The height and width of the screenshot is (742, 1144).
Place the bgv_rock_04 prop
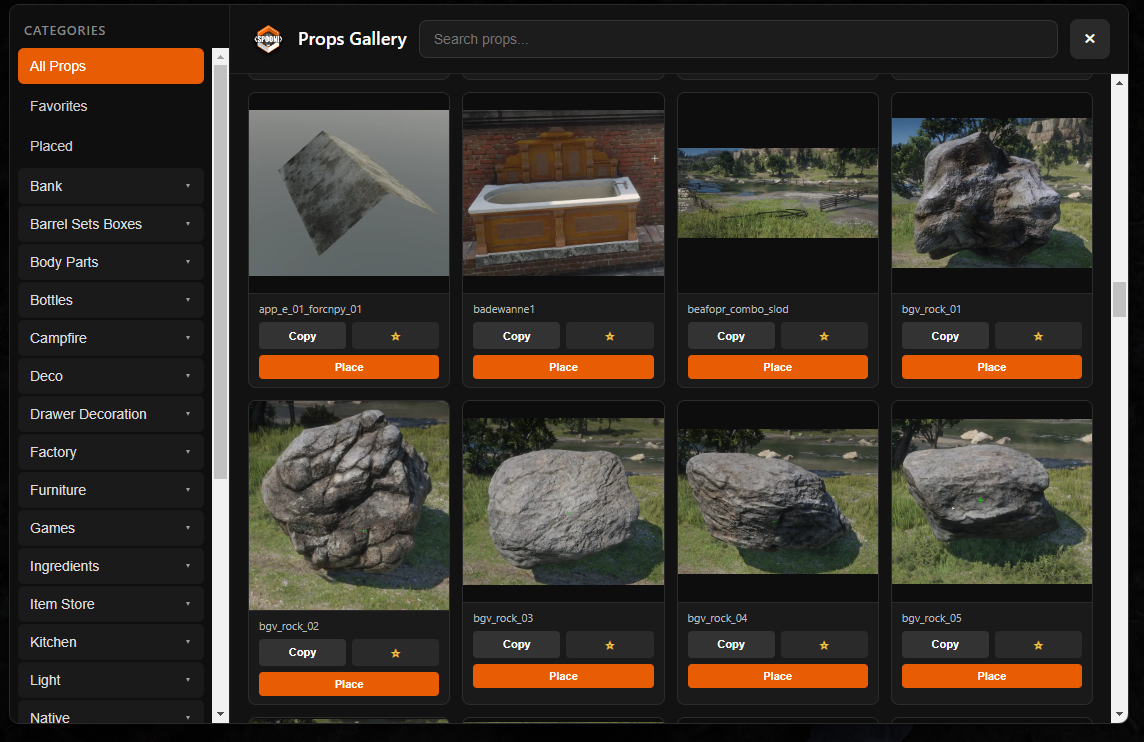coord(778,676)
